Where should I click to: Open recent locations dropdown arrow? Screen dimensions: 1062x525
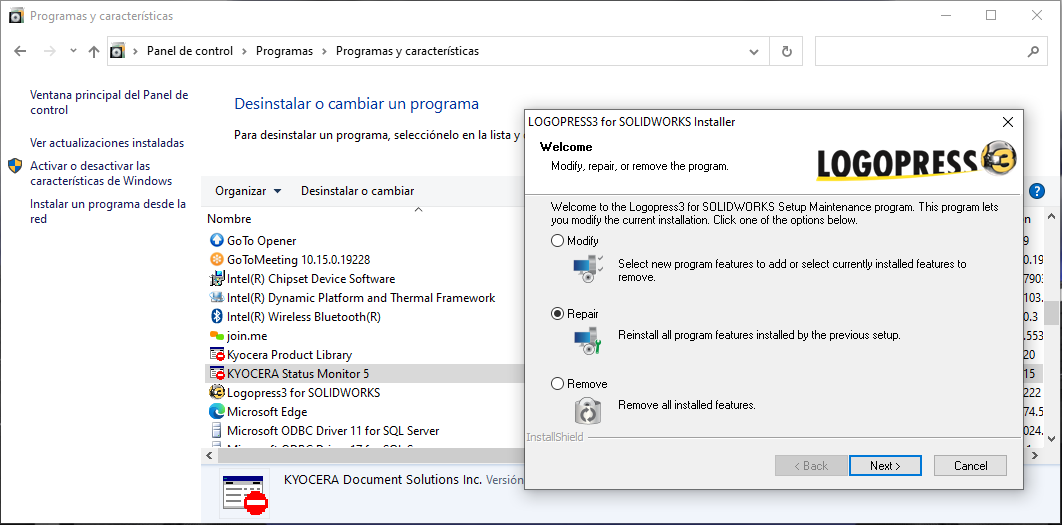click(x=73, y=51)
